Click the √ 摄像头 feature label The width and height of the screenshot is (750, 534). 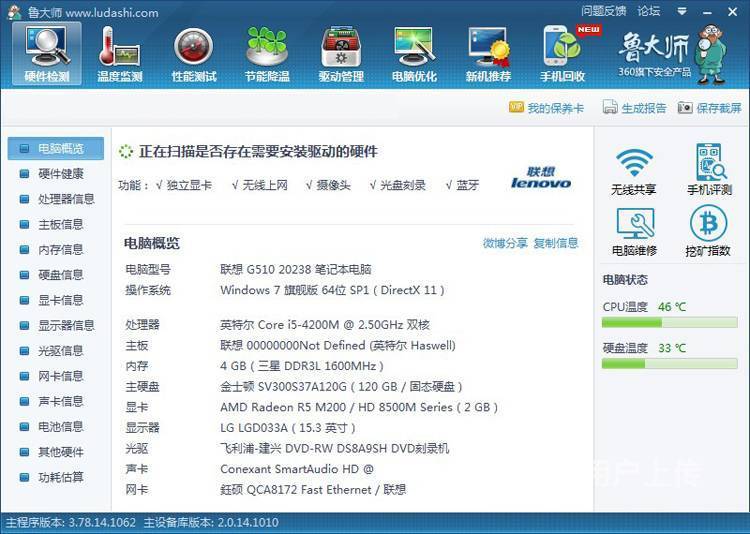(x=328, y=185)
